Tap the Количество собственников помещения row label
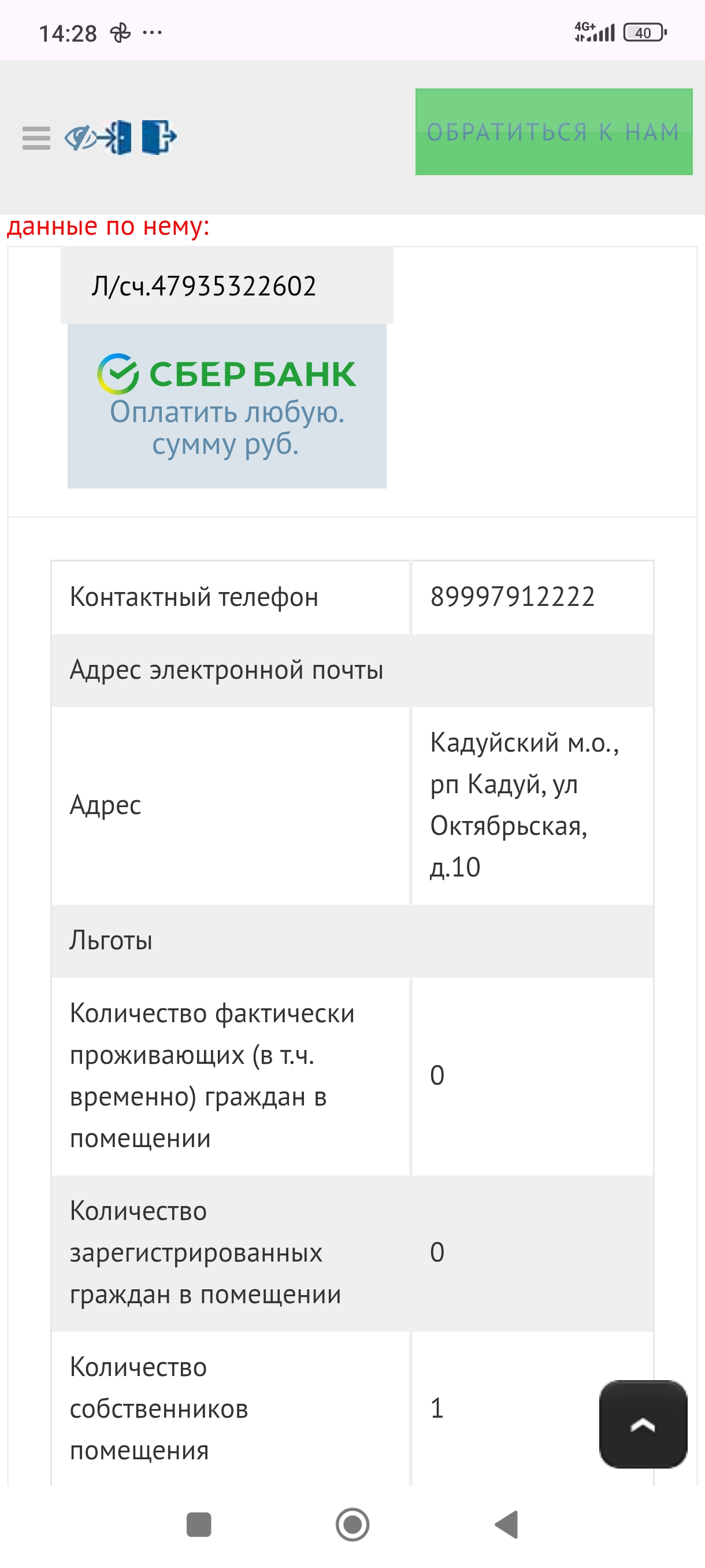Viewport: 705px width, 1568px height. [x=159, y=1408]
